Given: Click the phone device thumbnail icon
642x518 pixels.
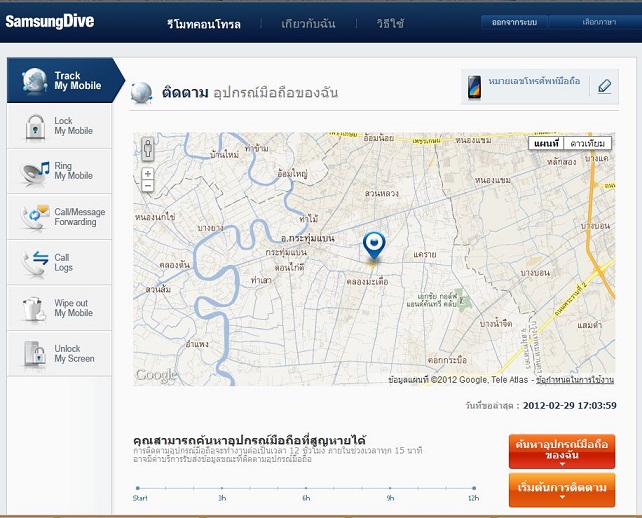Looking at the screenshot, I should point(474,87).
